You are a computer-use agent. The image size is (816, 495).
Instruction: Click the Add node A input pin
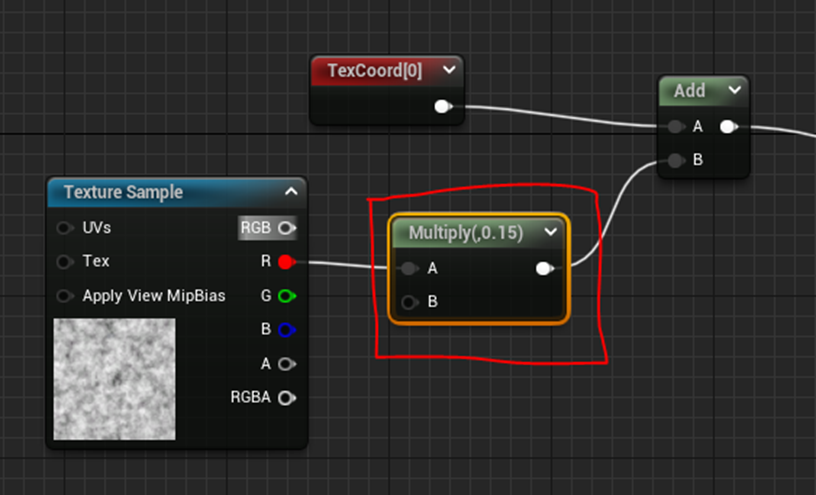click(x=675, y=126)
